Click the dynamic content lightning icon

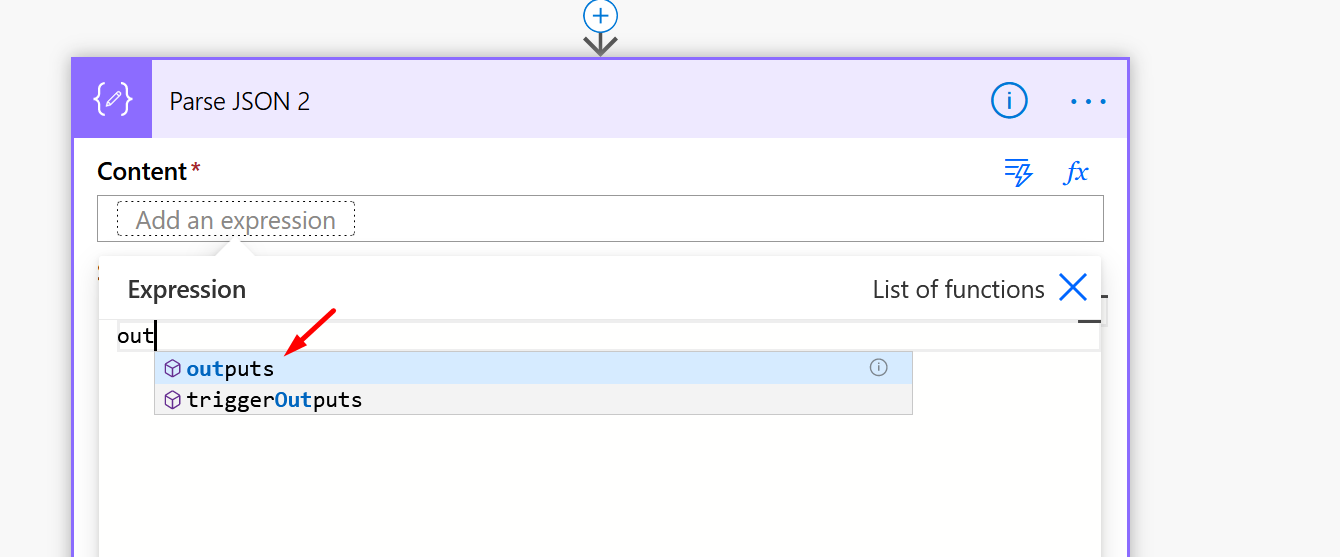[1018, 172]
